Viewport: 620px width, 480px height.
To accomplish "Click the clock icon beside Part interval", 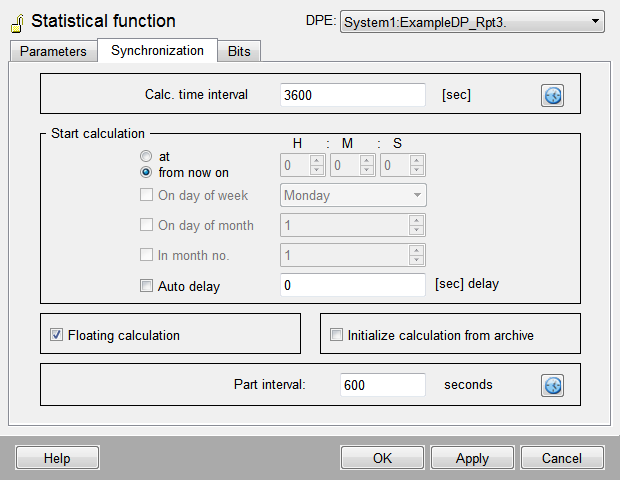I will [x=553, y=385].
